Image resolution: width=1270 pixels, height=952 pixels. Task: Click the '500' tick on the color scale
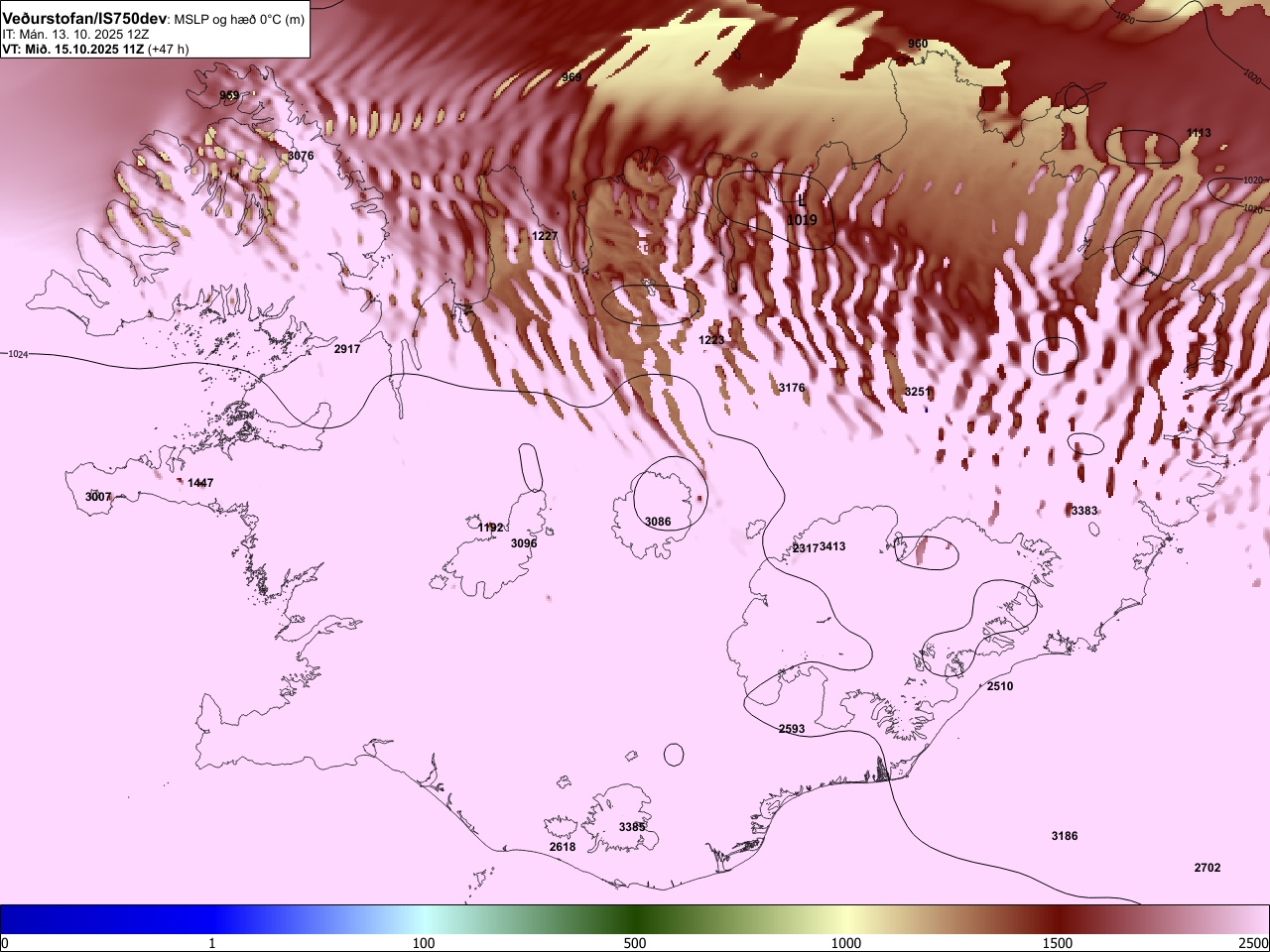(635, 943)
